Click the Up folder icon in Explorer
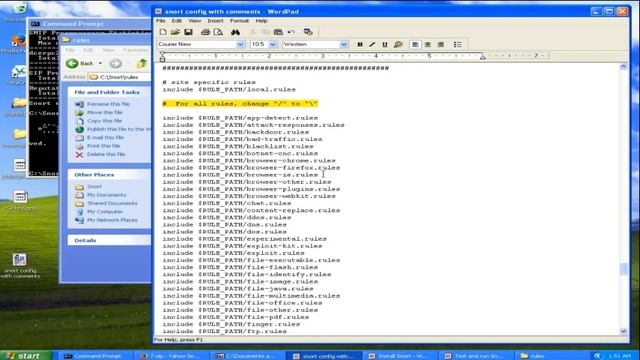 [x=142, y=63]
